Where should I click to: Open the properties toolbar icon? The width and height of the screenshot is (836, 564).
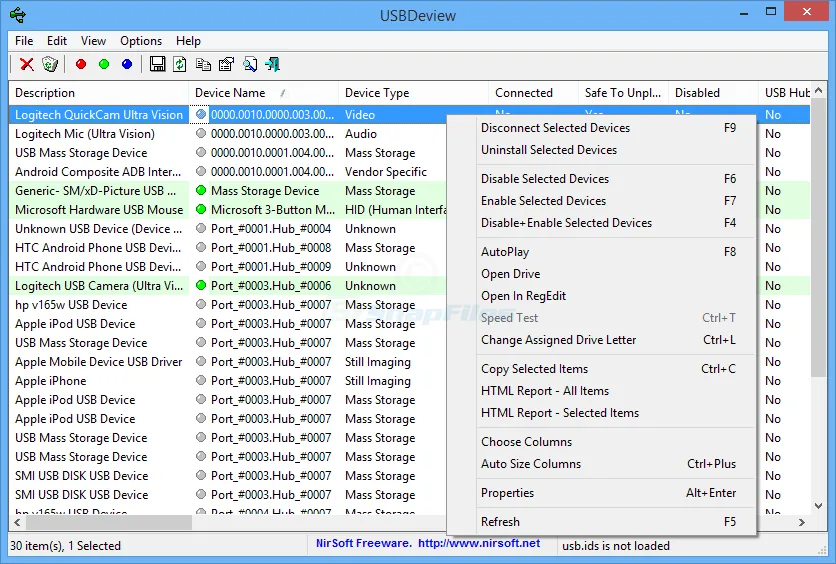click(x=226, y=64)
